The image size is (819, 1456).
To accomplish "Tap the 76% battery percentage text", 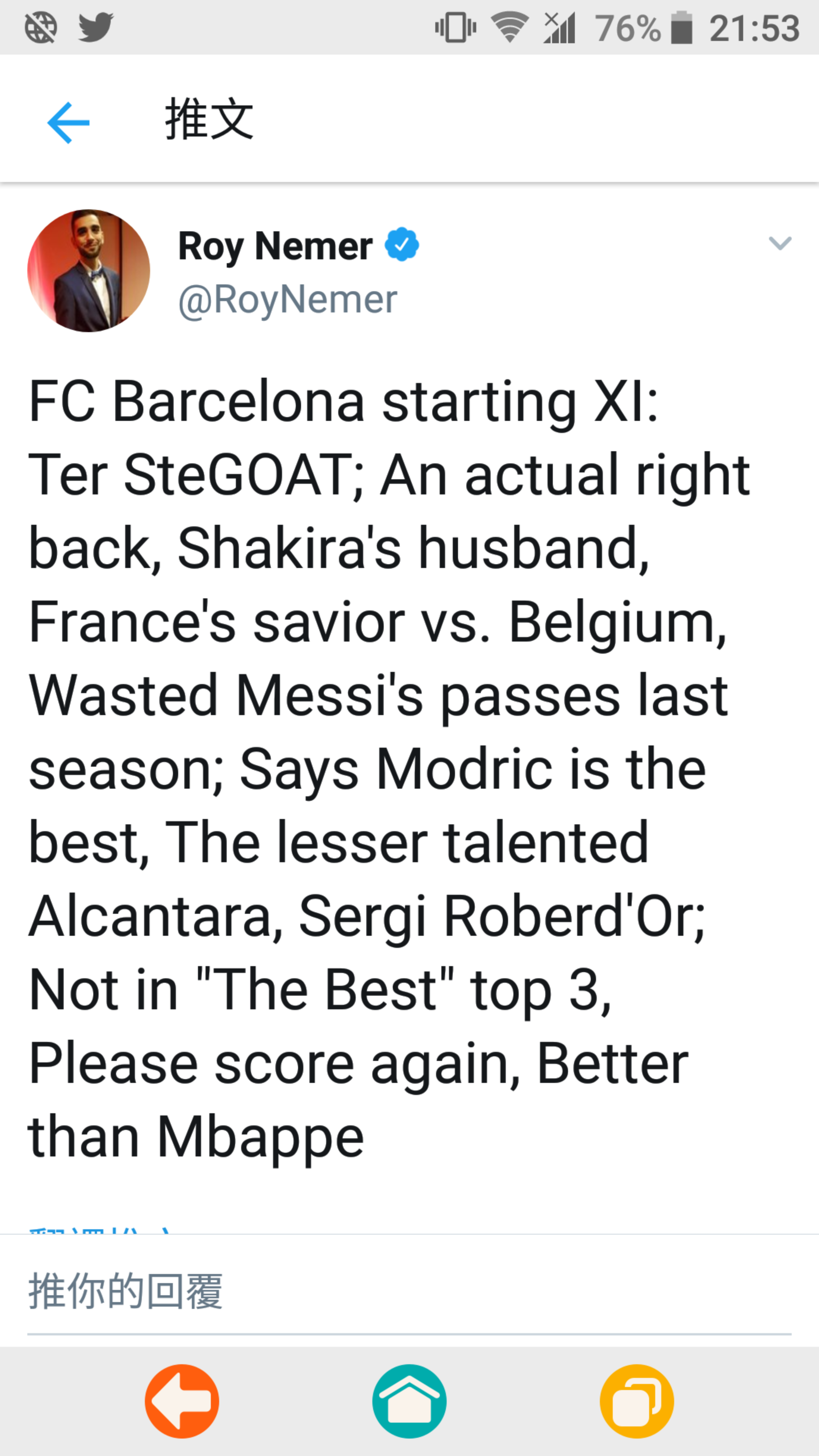I will 628,28.
